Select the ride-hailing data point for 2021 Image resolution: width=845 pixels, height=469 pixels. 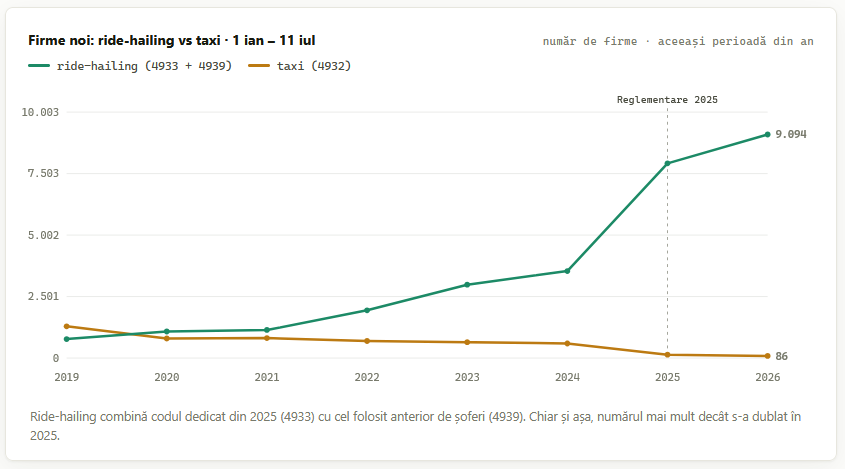[267, 330]
